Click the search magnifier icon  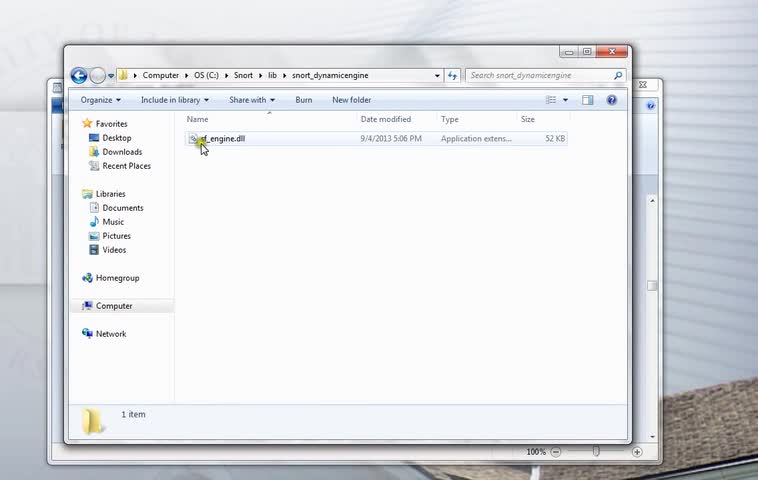pyautogui.click(x=618, y=75)
